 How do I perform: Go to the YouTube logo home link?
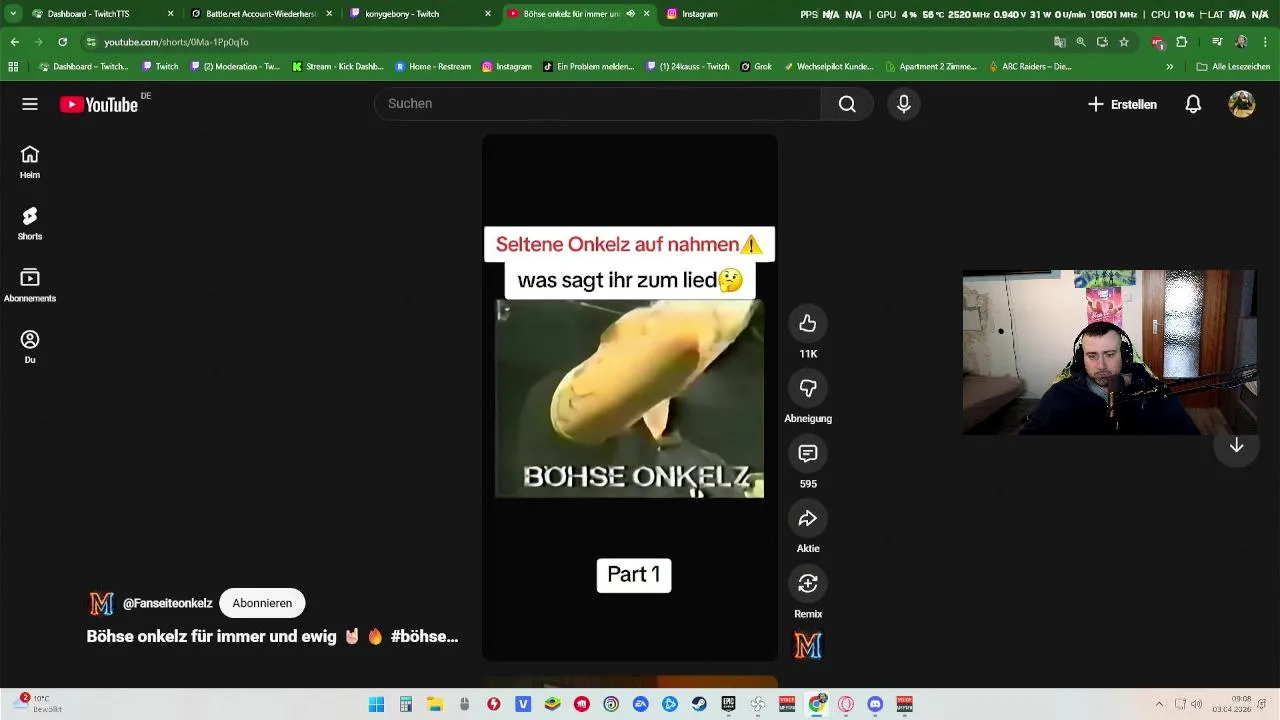tap(99, 104)
